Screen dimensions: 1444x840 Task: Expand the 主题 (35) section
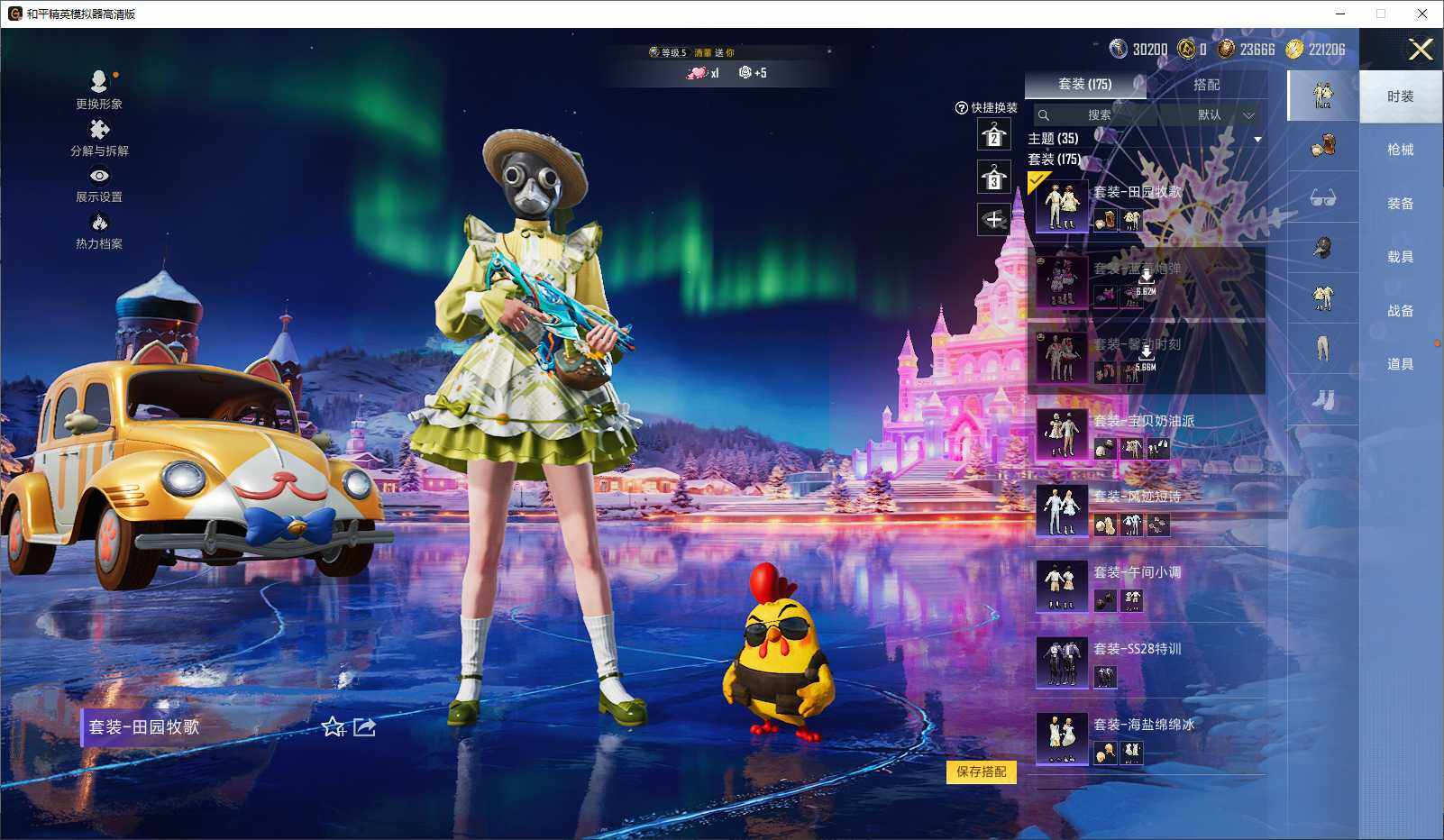click(x=1257, y=139)
